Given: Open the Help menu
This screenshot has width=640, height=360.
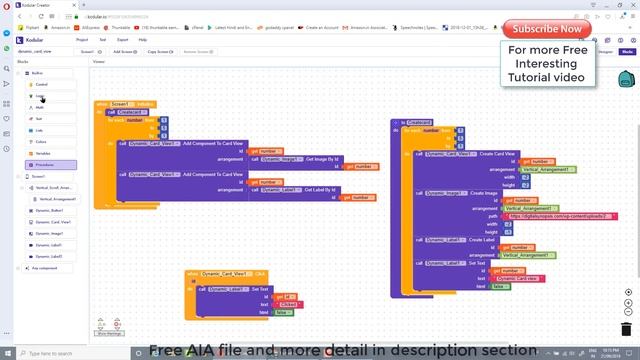Looking at the screenshot, I should [x=142, y=40].
